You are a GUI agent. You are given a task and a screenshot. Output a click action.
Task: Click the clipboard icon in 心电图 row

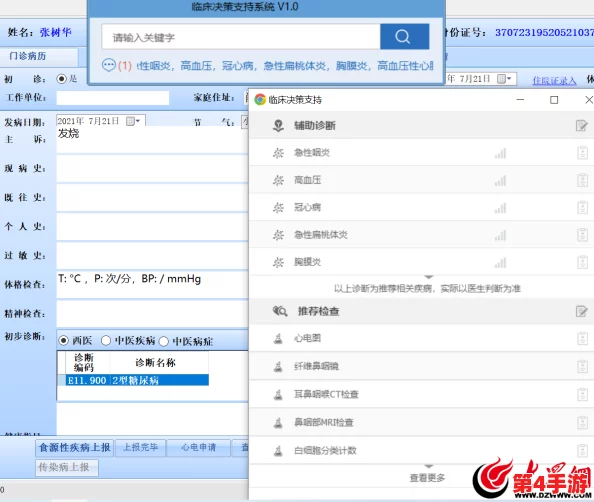[583, 338]
